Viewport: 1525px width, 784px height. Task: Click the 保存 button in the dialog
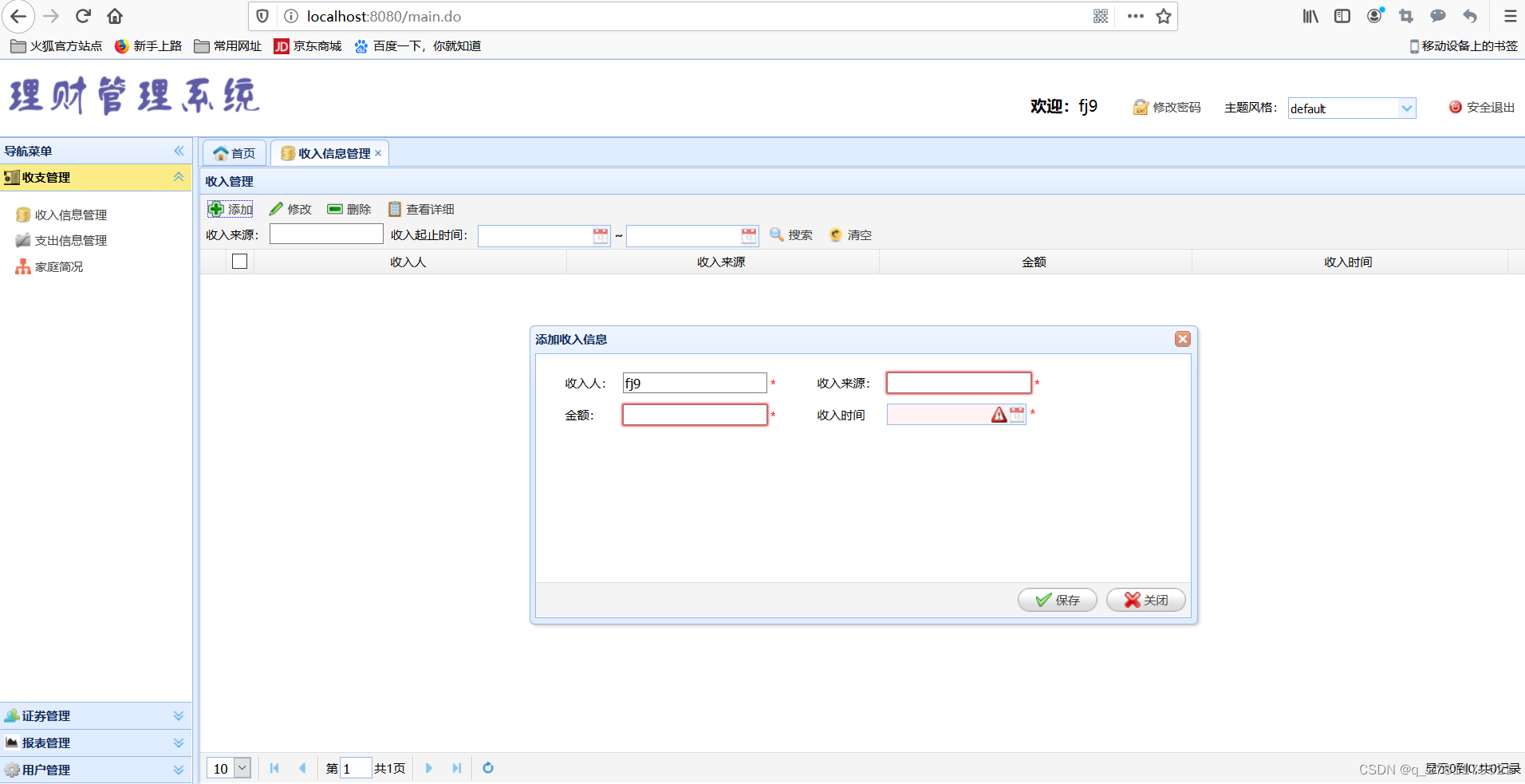tap(1058, 600)
